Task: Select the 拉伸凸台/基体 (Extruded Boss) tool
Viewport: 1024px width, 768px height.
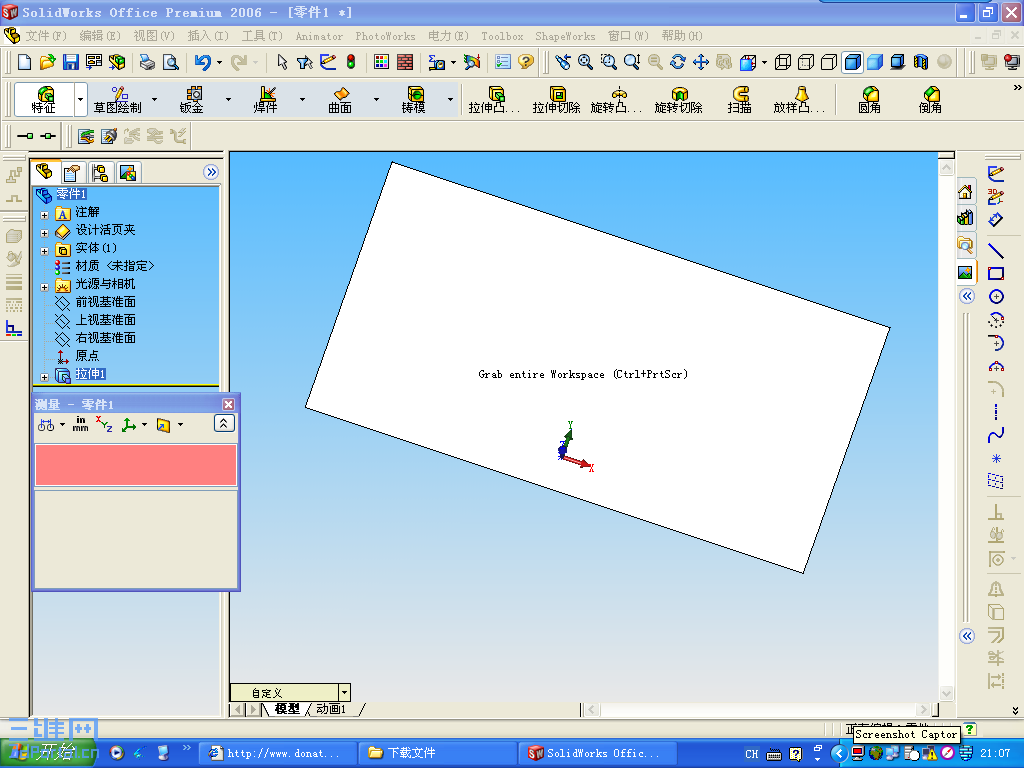Action: click(497, 100)
